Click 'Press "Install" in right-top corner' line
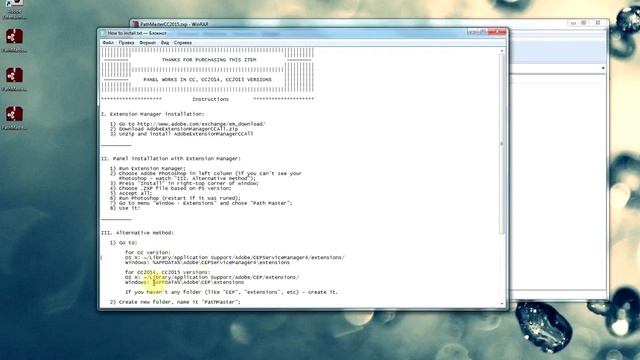This screenshot has width=640, height=360. (x=184, y=183)
